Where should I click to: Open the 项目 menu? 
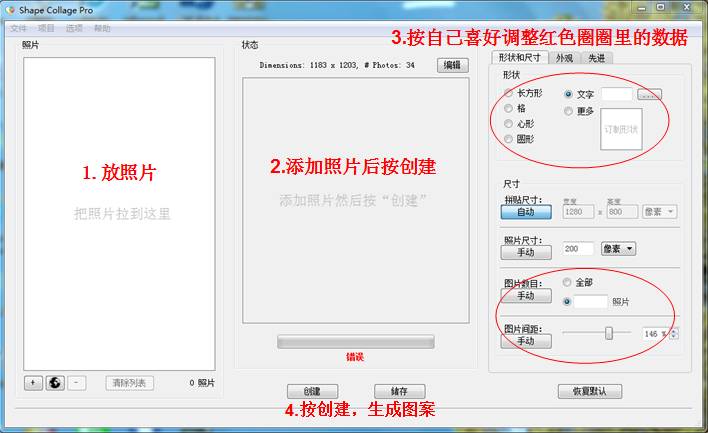(x=46, y=28)
